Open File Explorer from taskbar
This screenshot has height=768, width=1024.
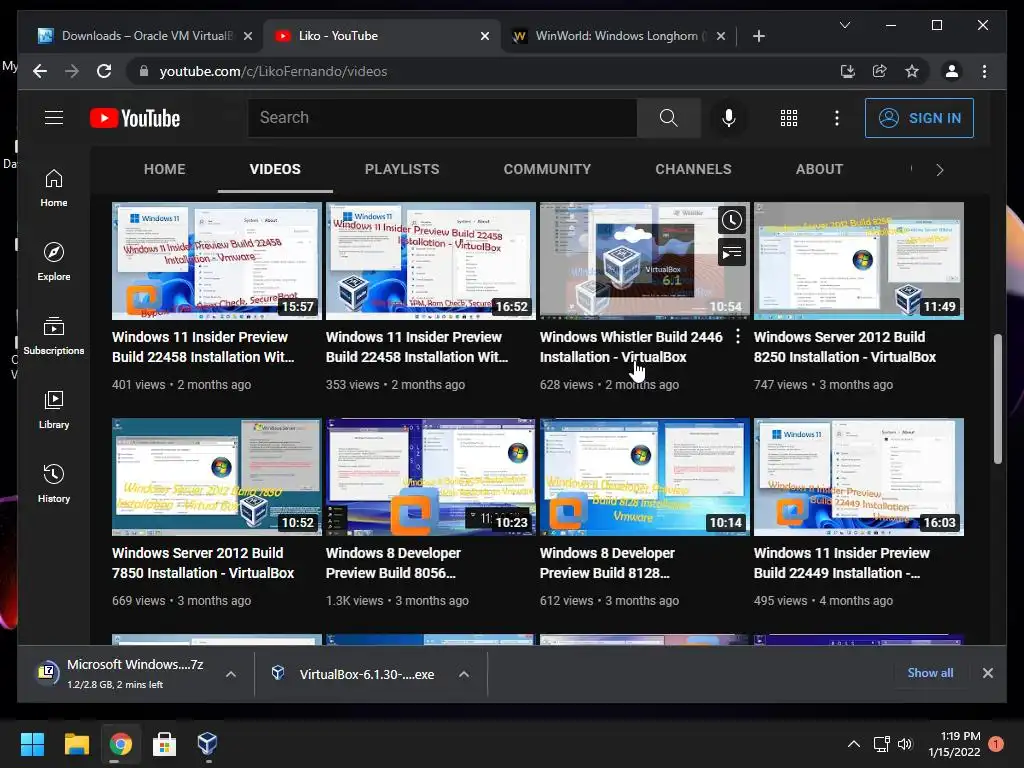point(76,743)
